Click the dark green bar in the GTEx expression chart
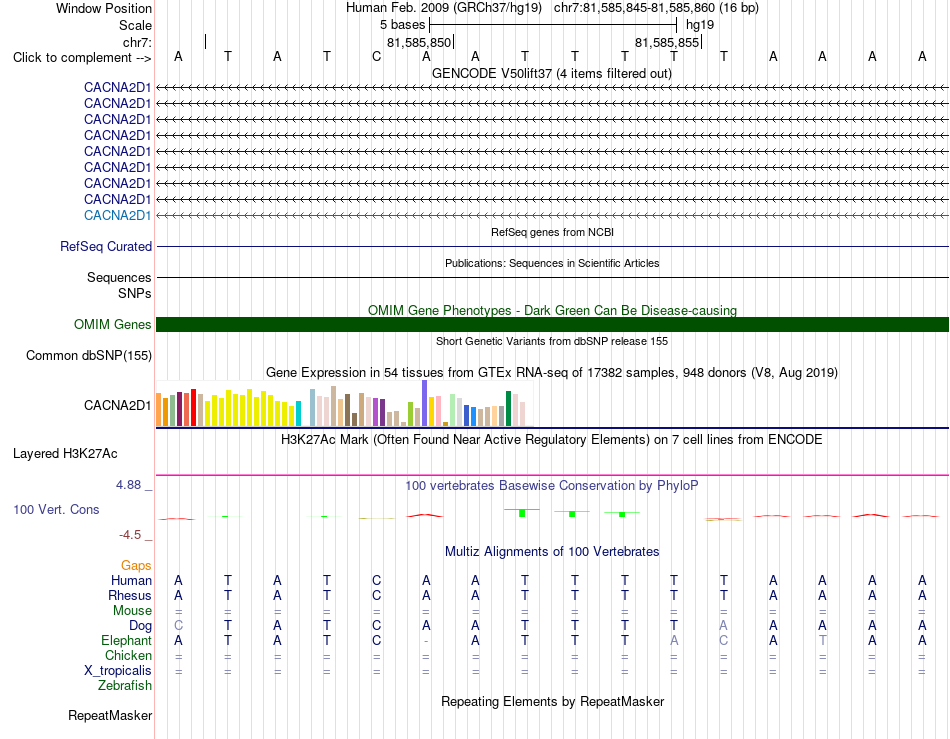 (508, 409)
